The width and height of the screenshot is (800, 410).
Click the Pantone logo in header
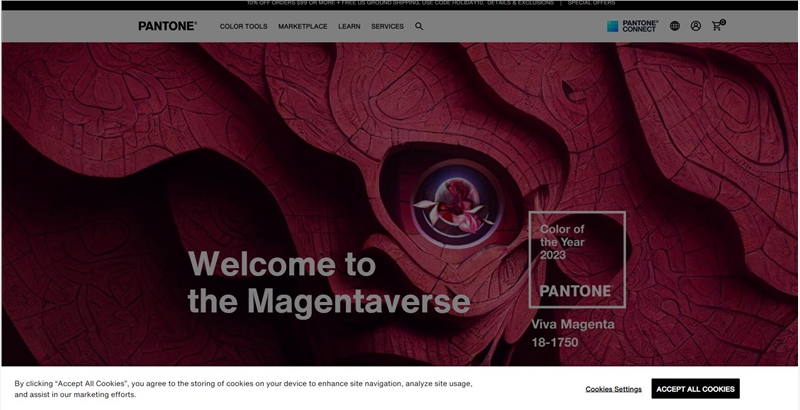(x=167, y=26)
